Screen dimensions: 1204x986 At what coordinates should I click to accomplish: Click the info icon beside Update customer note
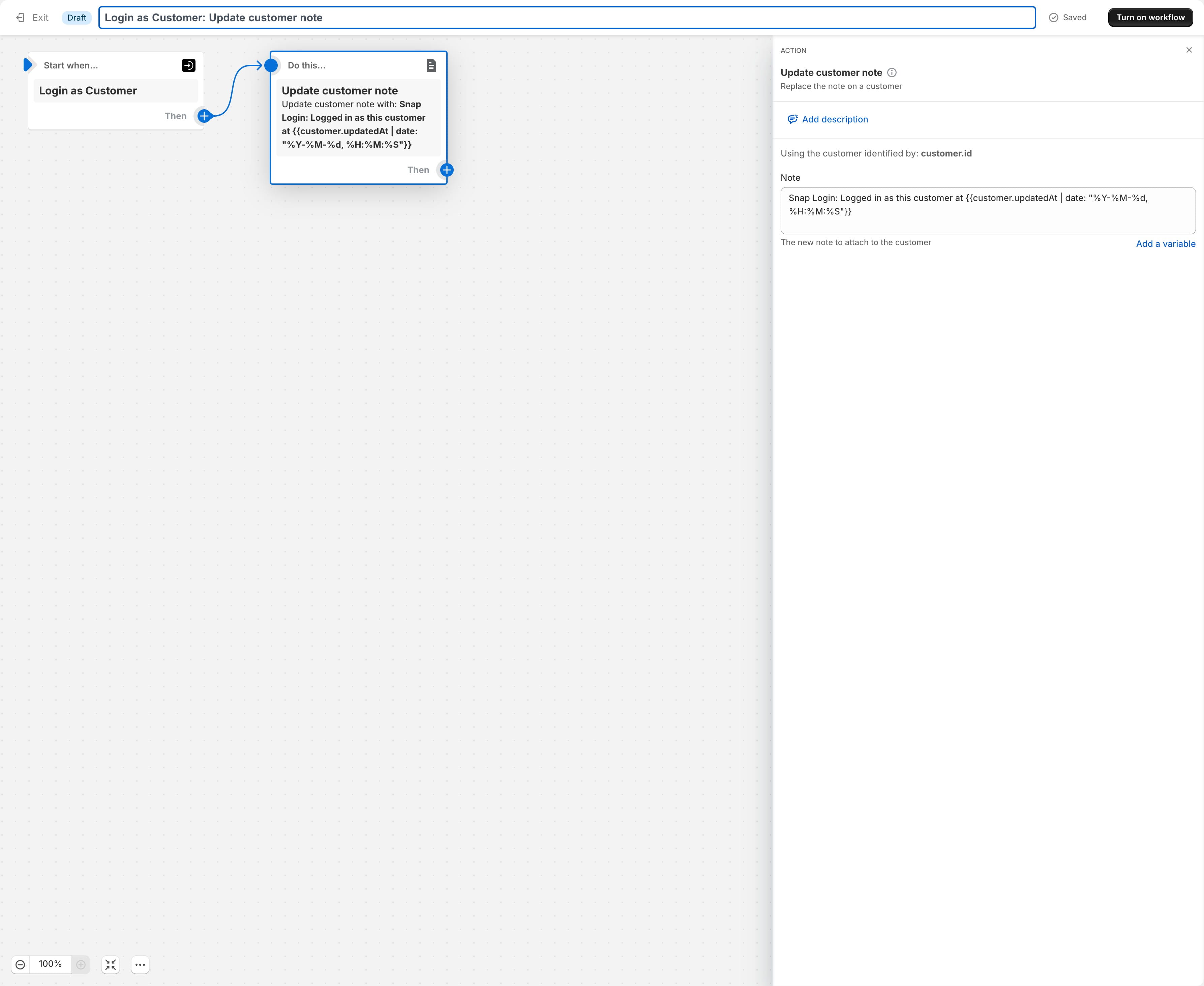(892, 72)
